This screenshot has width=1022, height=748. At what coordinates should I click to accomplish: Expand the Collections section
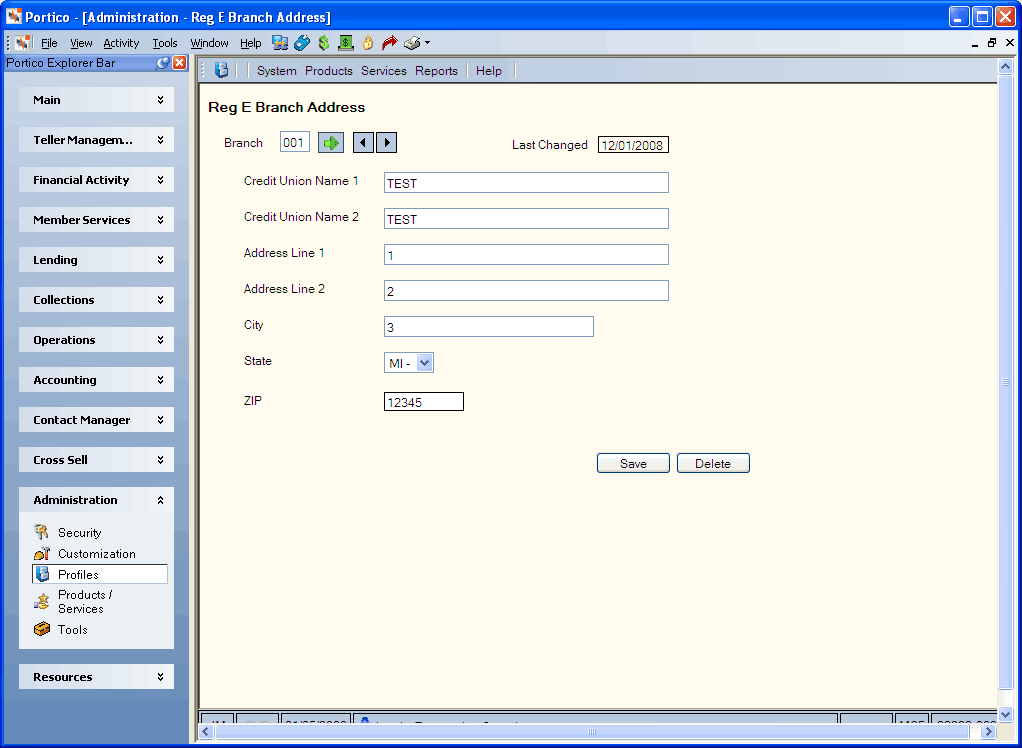click(96, 300)
